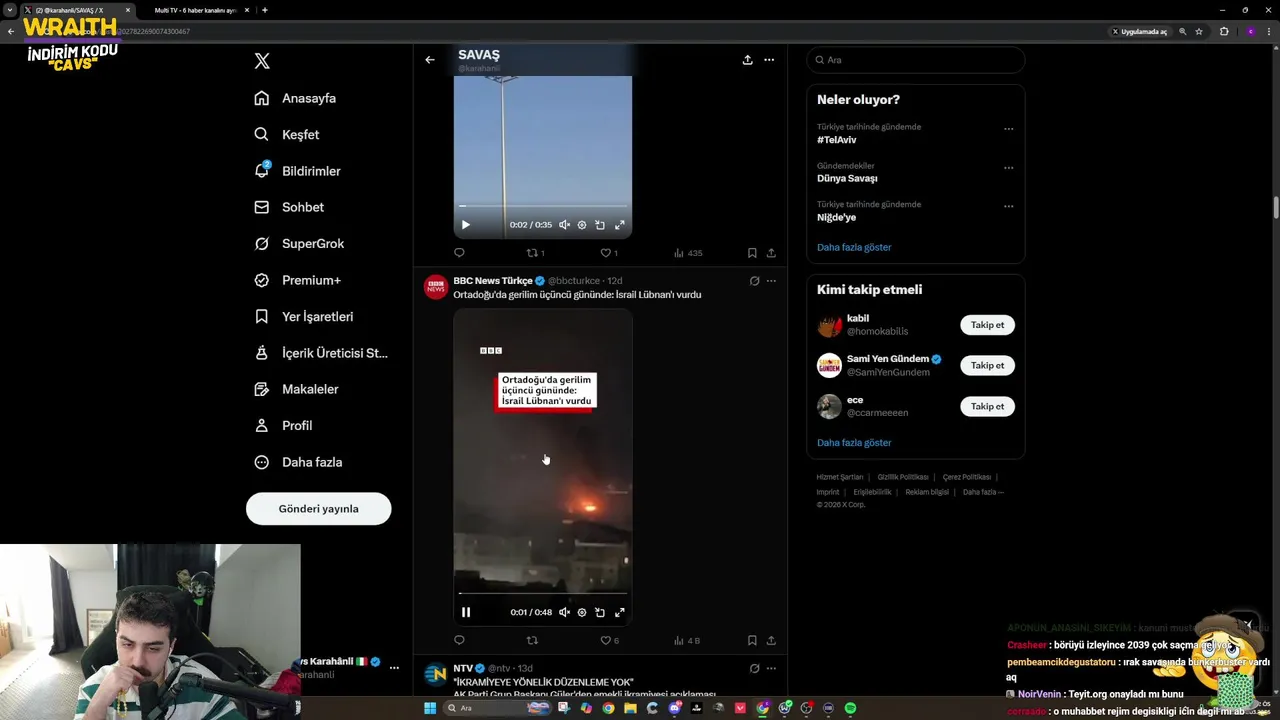1280x720 pixels.
Task: Mute the BBC 0:48 video
Action: (564, 612)
